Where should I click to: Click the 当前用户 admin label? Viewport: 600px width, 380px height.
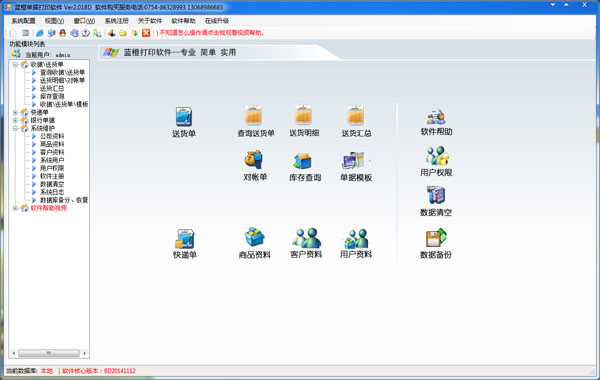coord(47,55)
